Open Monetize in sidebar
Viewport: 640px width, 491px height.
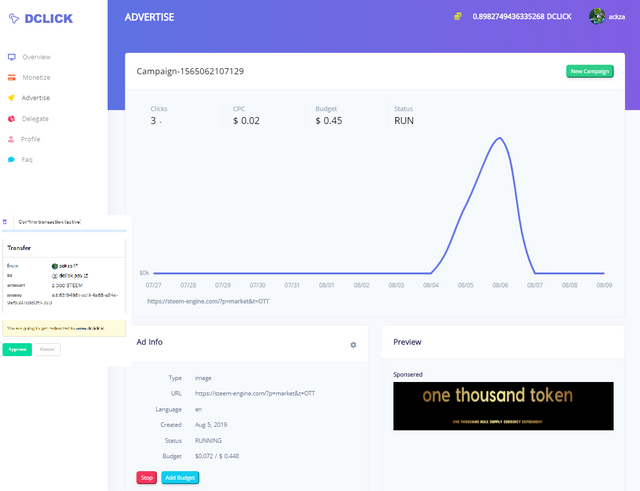36,78
